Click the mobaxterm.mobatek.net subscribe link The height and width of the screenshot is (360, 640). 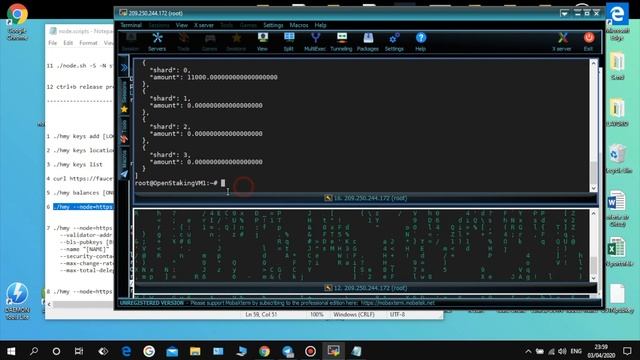click(x=398, y=303)
